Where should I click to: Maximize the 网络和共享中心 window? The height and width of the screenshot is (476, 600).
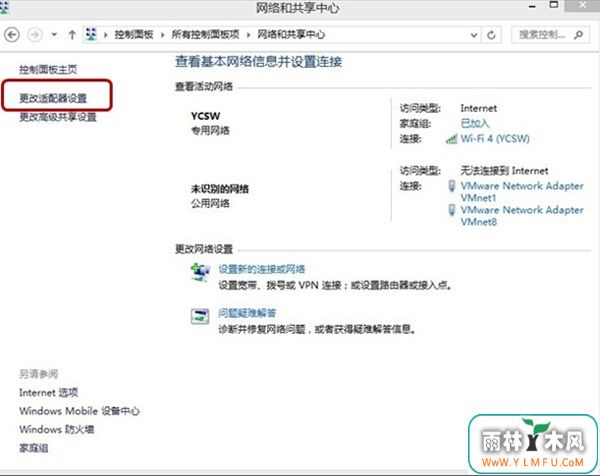click(x=554, y=5)
